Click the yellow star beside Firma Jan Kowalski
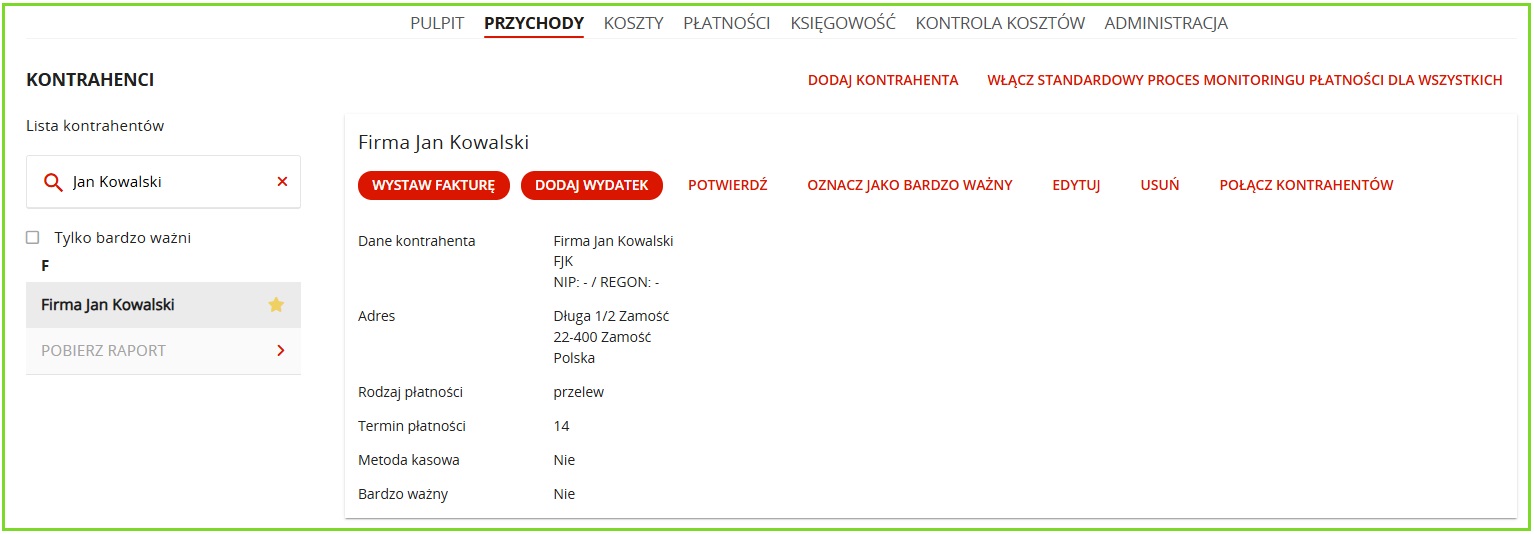The image size is (1534, 534). tap(276, 305)
